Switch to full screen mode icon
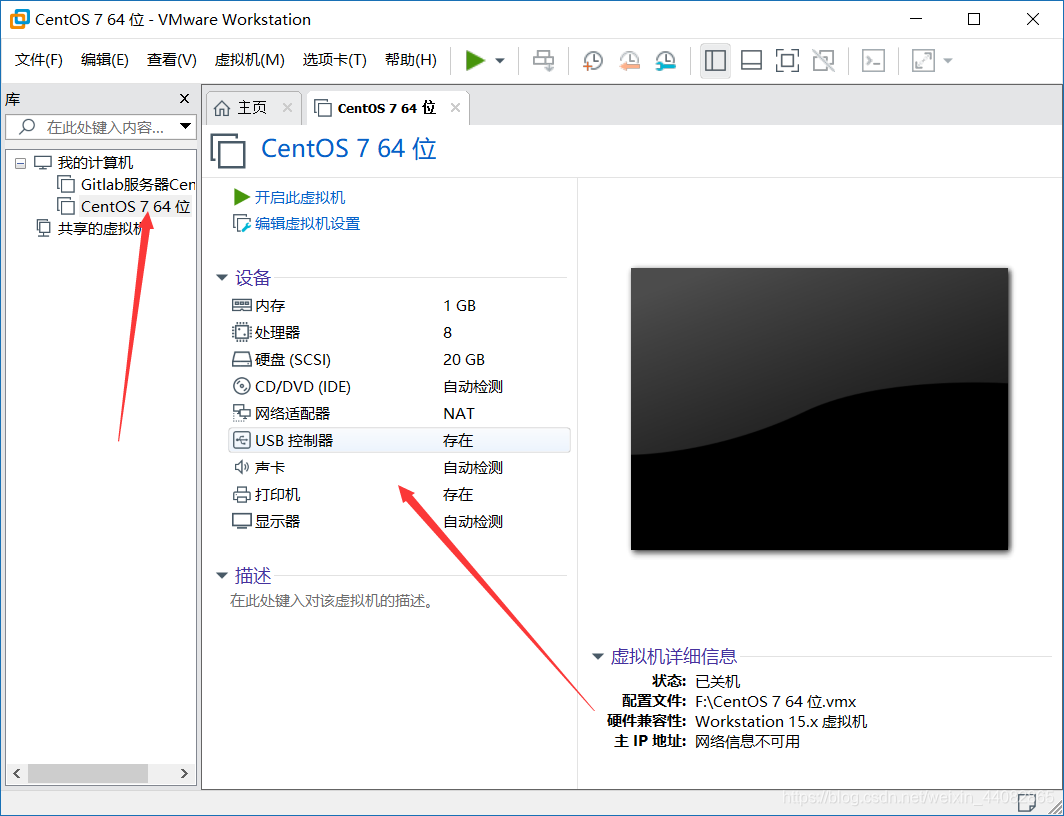The height and width of the screenshot is (816, 1064). [787, 60]
